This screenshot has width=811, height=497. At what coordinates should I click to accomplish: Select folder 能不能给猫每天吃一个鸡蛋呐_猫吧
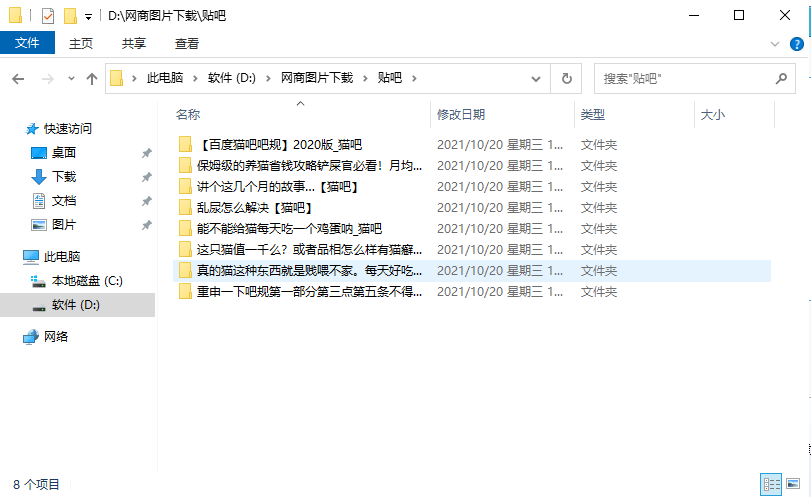click(x=289, y=229)
